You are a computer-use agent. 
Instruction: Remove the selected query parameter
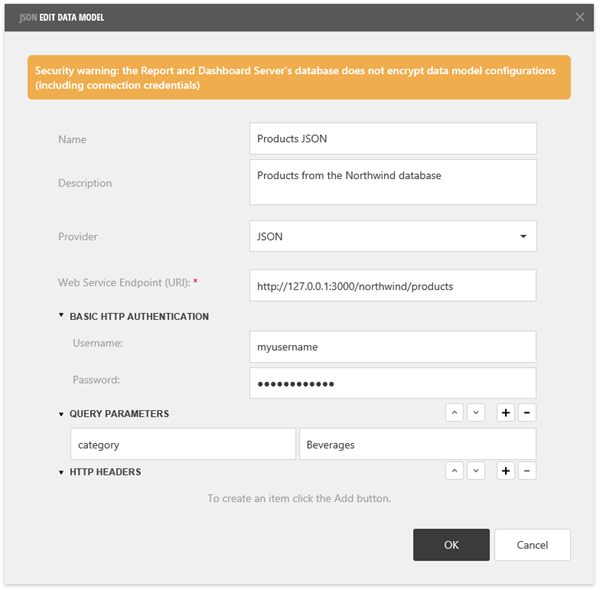[527, 413]
